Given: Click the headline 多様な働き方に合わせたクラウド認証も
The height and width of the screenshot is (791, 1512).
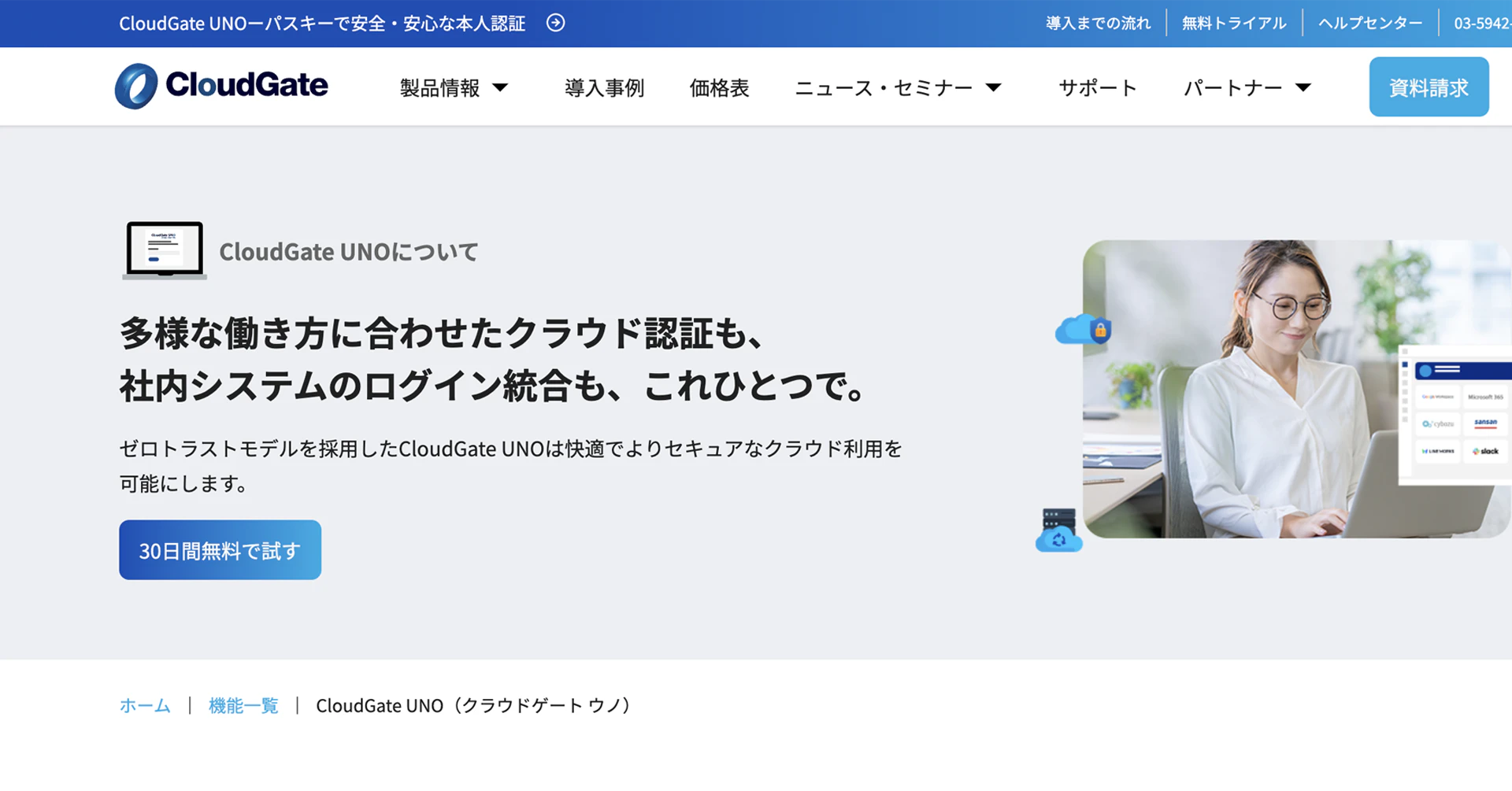Looking at the screenshot, I should 441,333.
